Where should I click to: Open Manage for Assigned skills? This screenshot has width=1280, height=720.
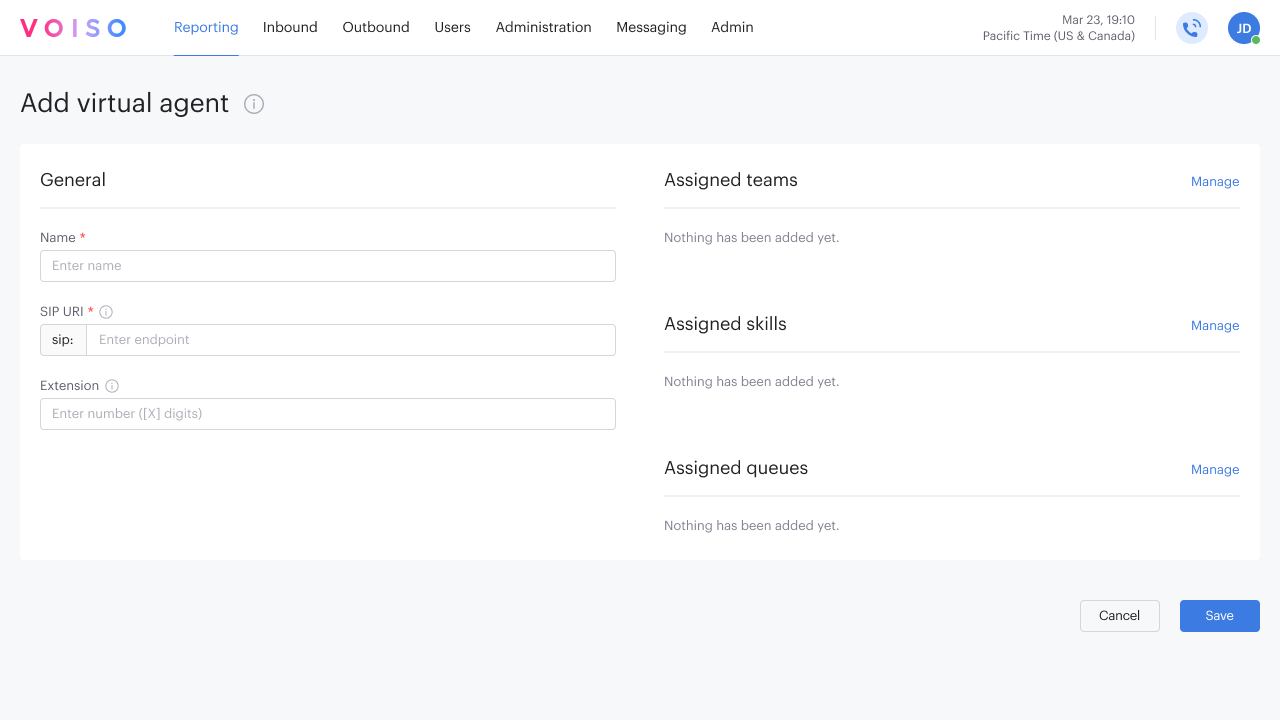[1214, 325]
